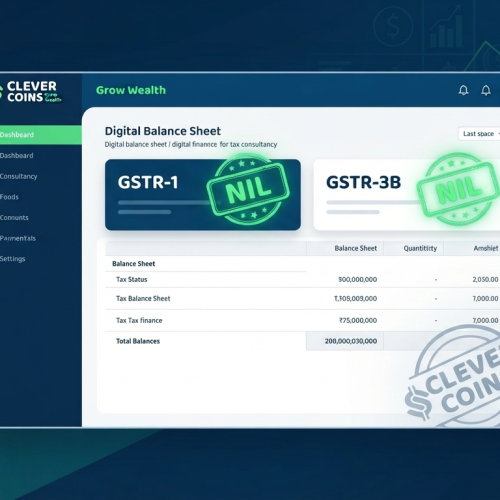The width and height of the screenshot is (500, 500).
Task: Select the Tax Balance Sheet row
Action: click(x=302, y=298)
